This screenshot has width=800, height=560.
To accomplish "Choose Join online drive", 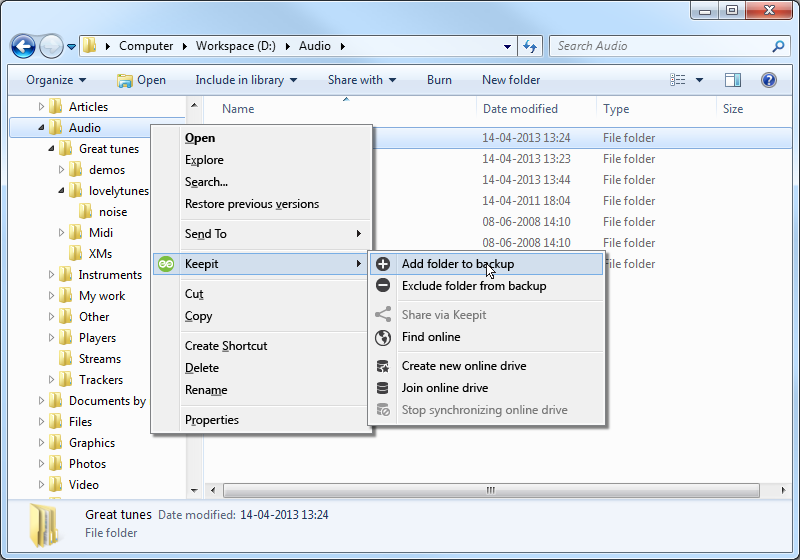I will point(487,388).
